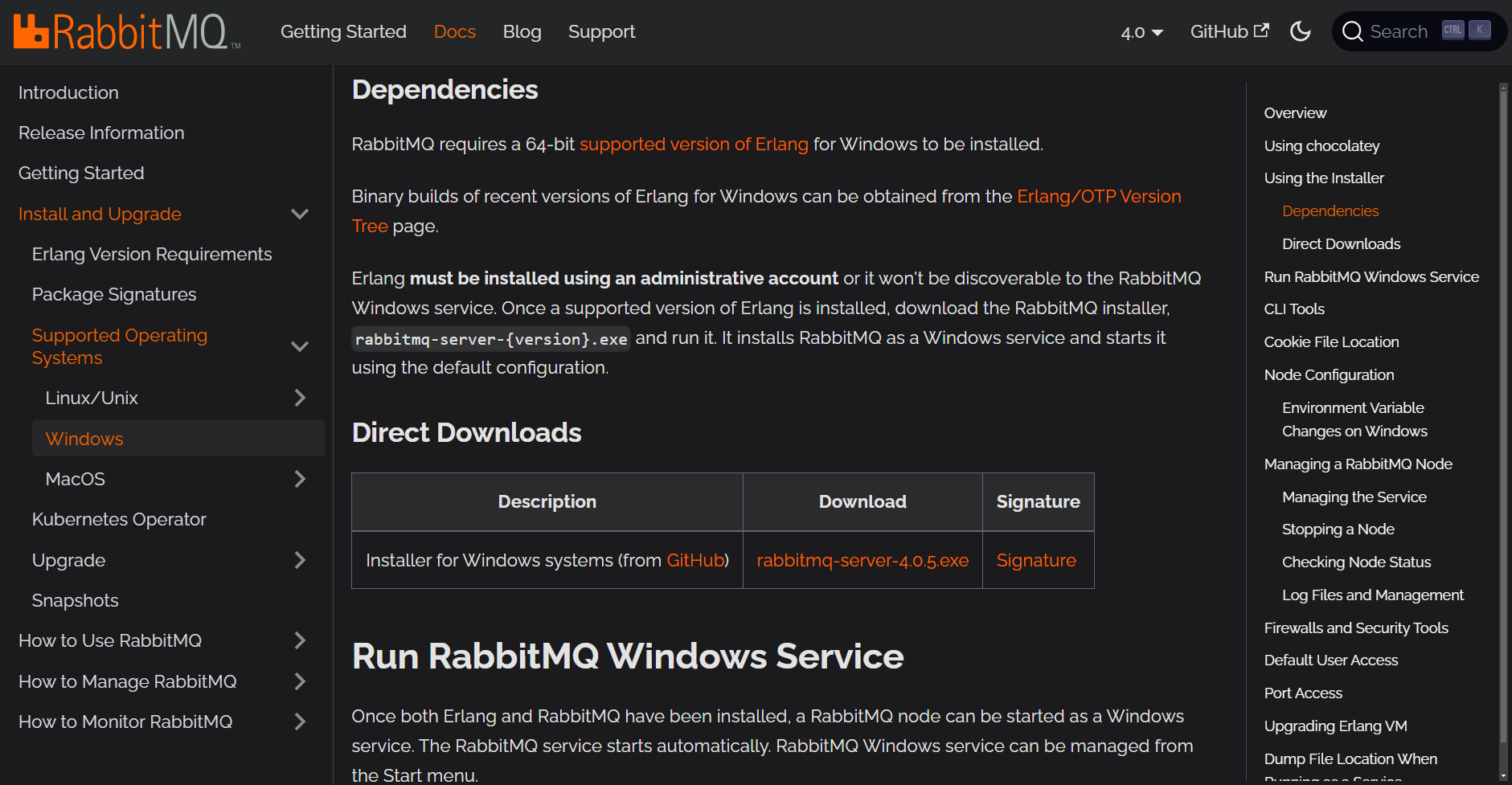This screenshot has height=785, width=1512.
Task: Open the Docs tab in navbar
Action: (x=455, y=31)
